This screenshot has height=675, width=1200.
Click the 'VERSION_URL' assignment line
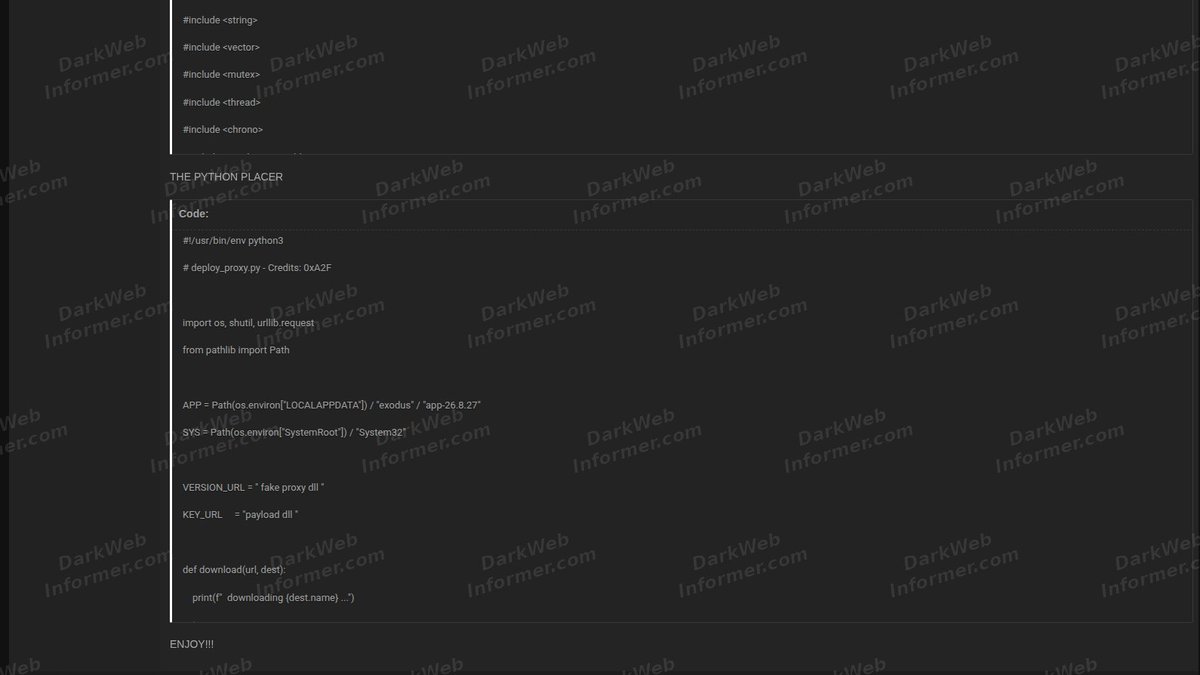pos(253,487)
